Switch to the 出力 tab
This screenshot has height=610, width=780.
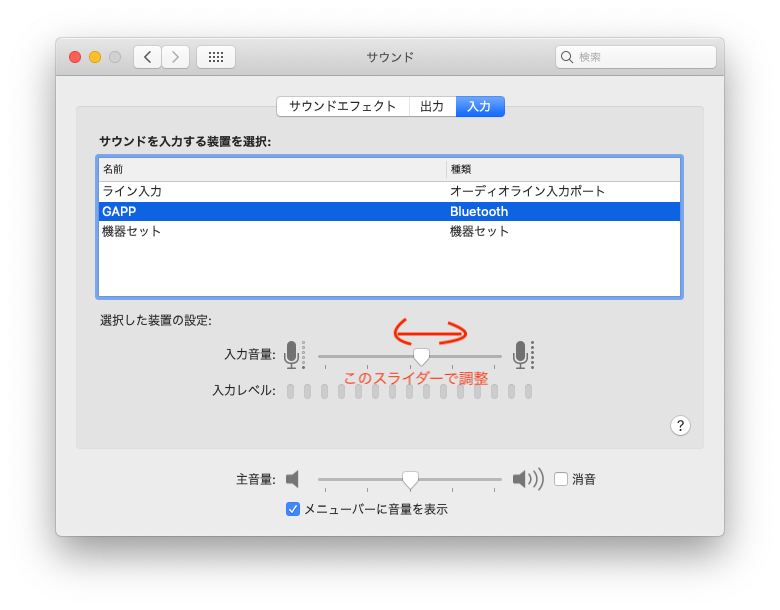click(432, 106)
